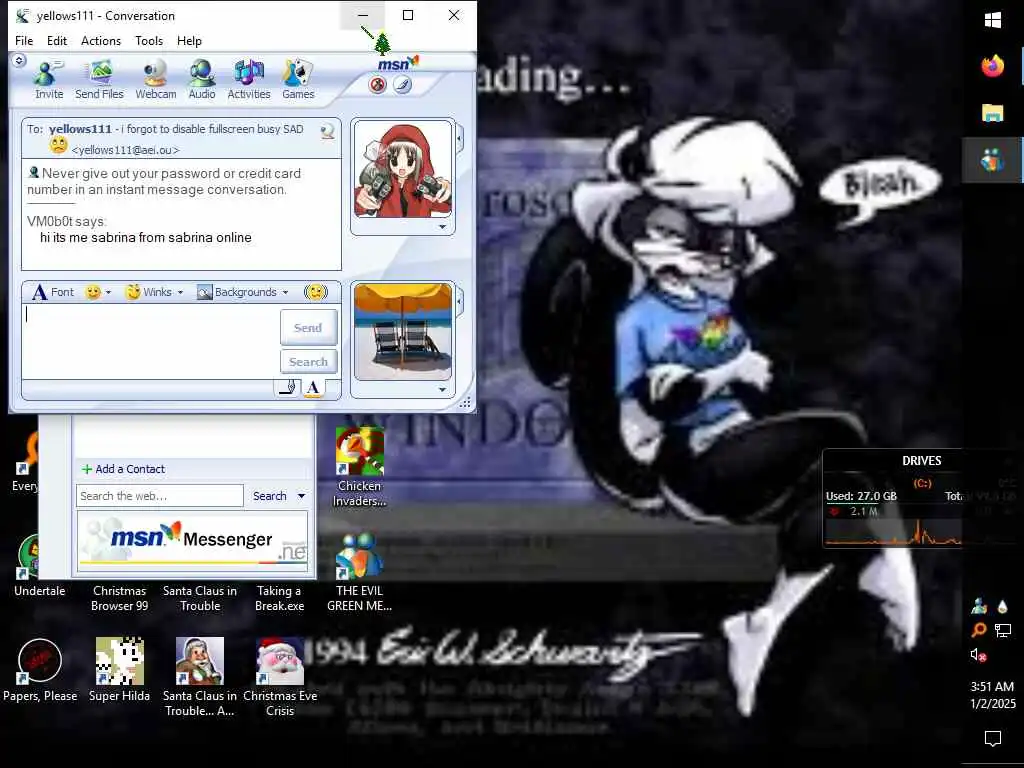
Task: Start a Webcam session
Action: (x=155, y=79)
